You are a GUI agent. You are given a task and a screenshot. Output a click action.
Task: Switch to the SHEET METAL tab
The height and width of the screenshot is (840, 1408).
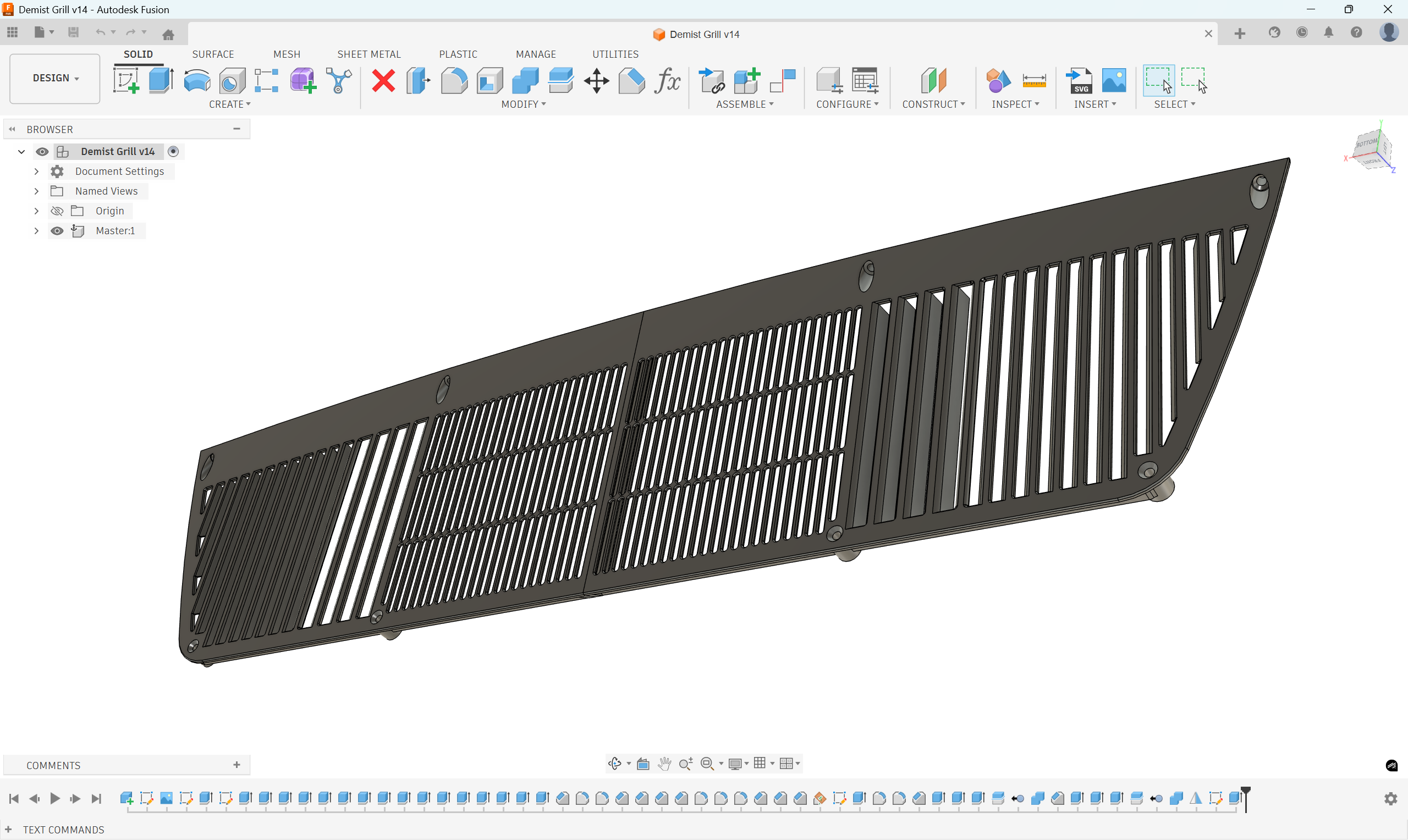pos(369,54)
